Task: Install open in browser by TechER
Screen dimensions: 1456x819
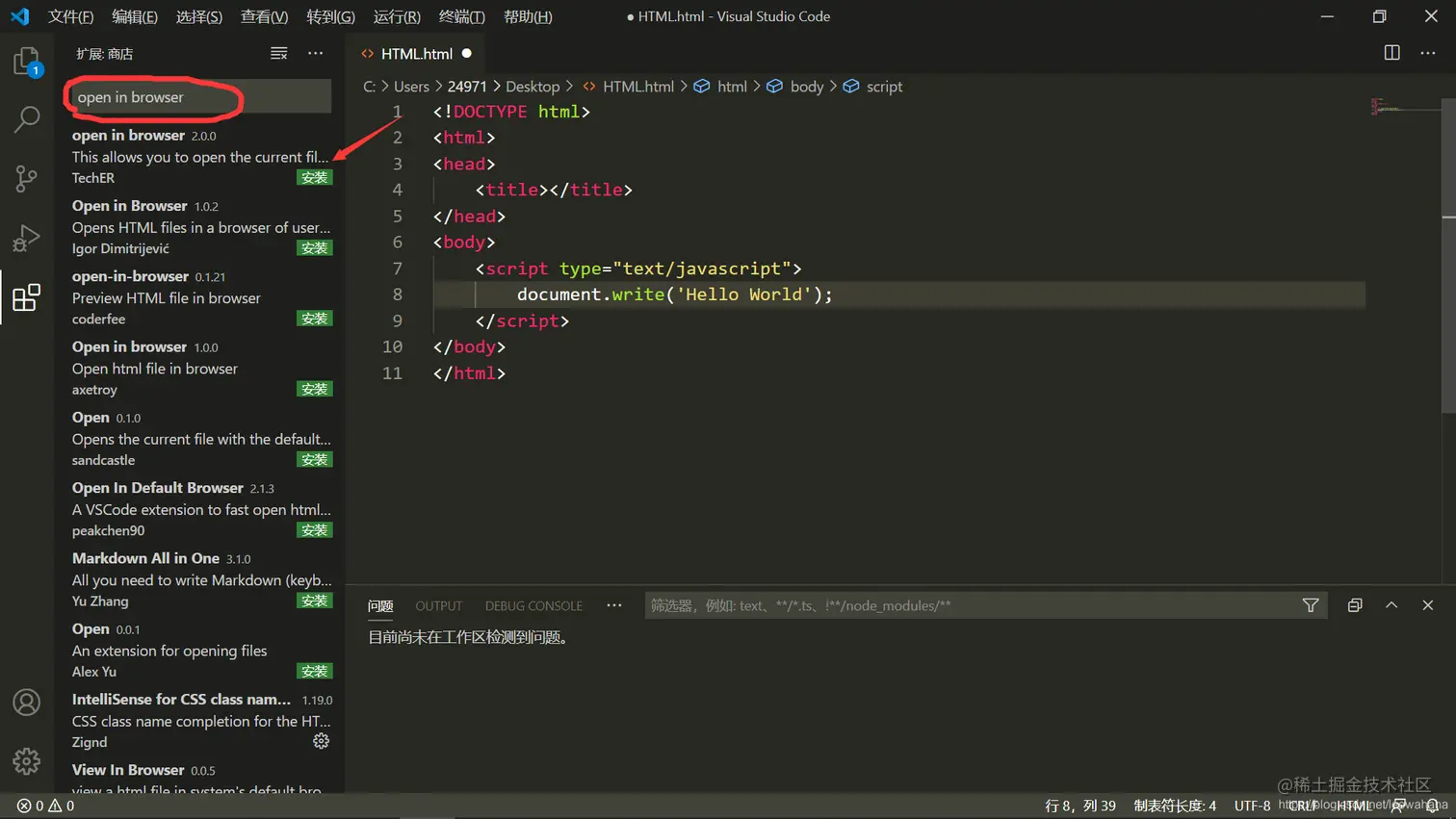Action: tap(315, 178)
